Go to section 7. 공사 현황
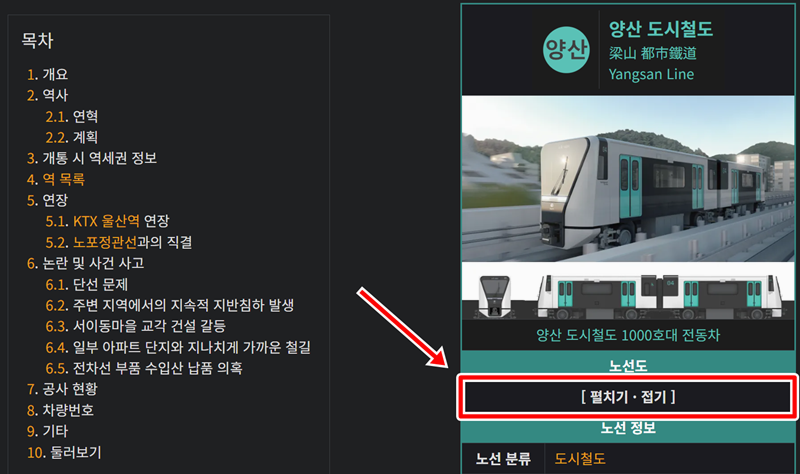The height and width of the screenshot is (474, 800). click(62, 389)
